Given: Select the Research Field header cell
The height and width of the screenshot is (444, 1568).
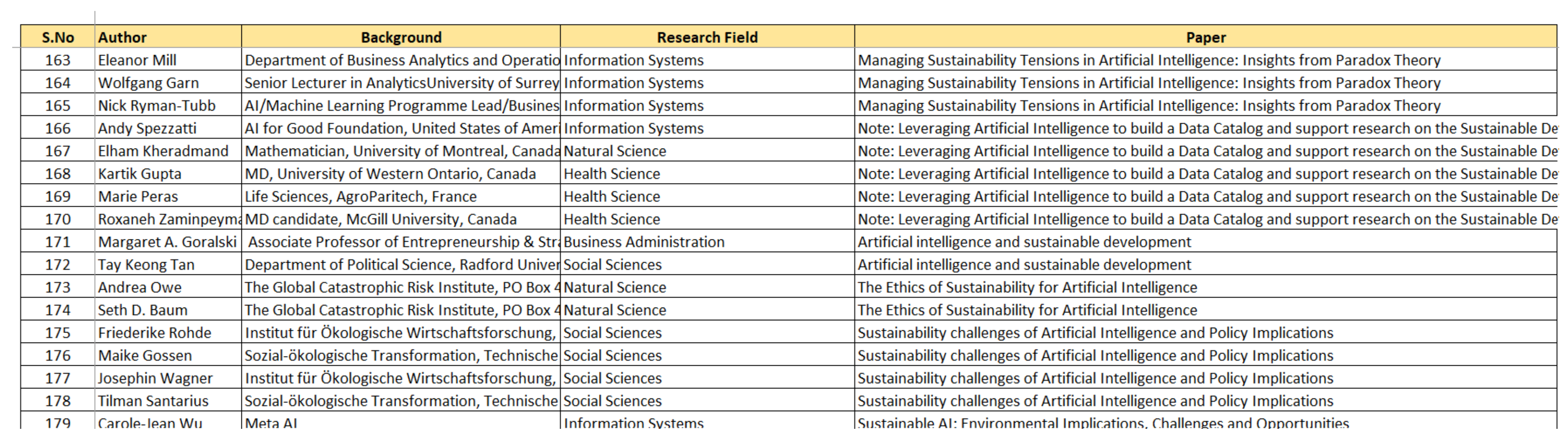Looking at the screenshot, I should coord(707,37).
